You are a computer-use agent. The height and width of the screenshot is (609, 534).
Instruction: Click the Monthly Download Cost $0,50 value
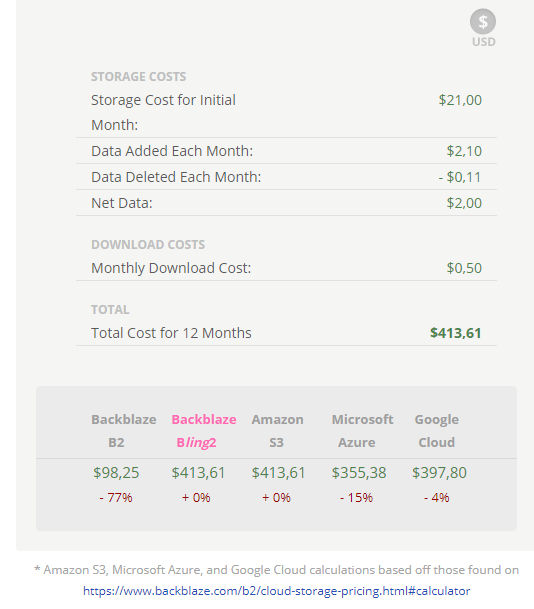(x=464, y=268)
